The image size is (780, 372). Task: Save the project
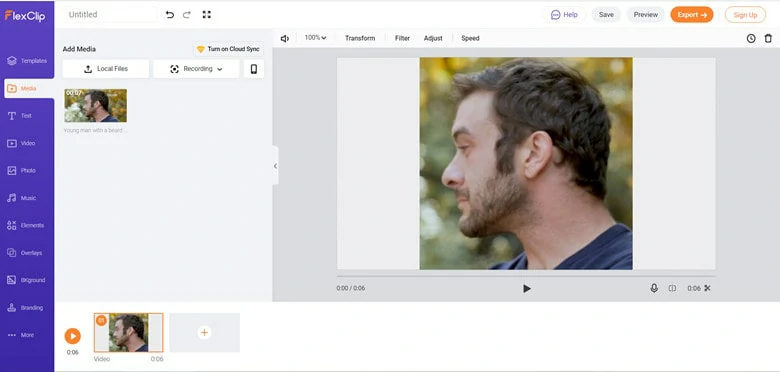tap(606, 14)
